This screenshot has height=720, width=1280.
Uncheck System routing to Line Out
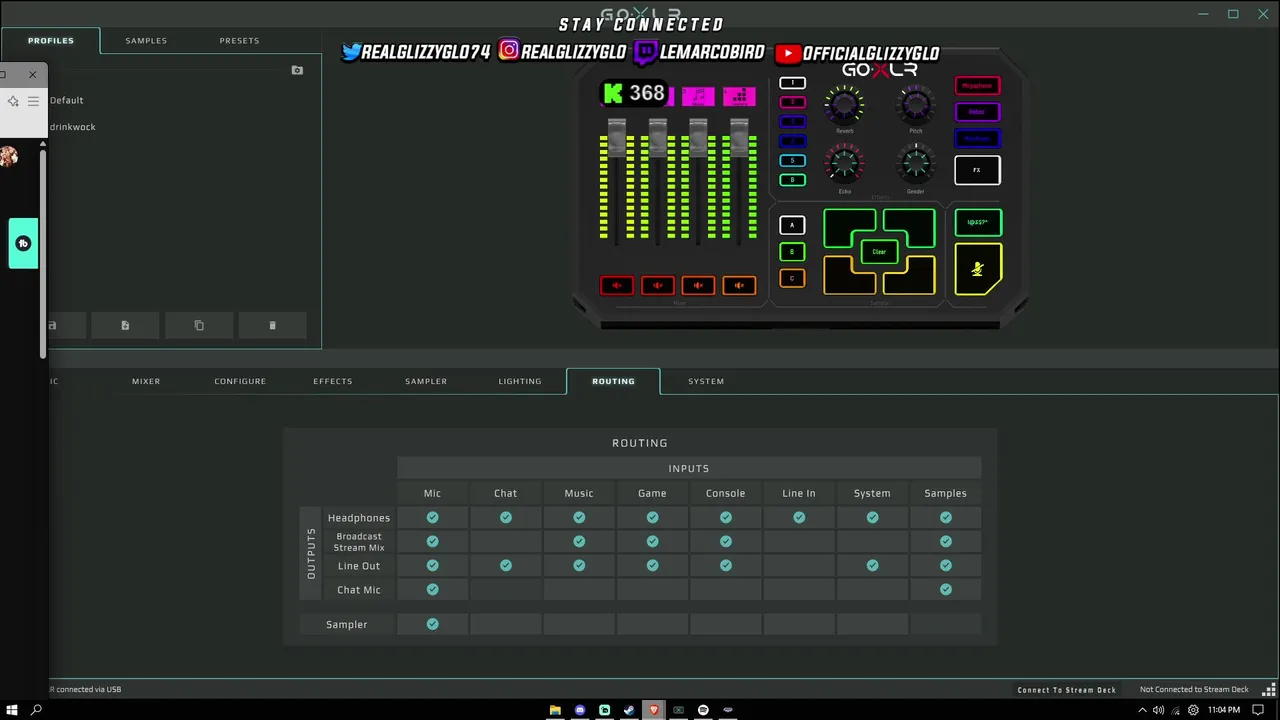[x=872, y=565]
